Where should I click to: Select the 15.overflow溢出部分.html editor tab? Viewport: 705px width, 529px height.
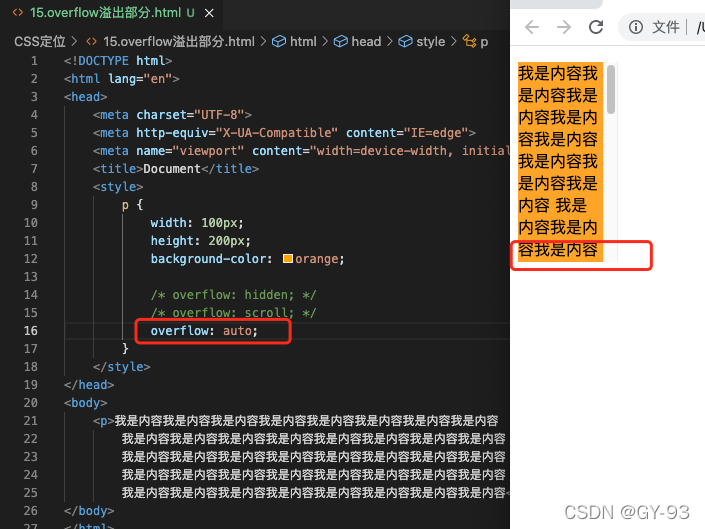(112, 13)
